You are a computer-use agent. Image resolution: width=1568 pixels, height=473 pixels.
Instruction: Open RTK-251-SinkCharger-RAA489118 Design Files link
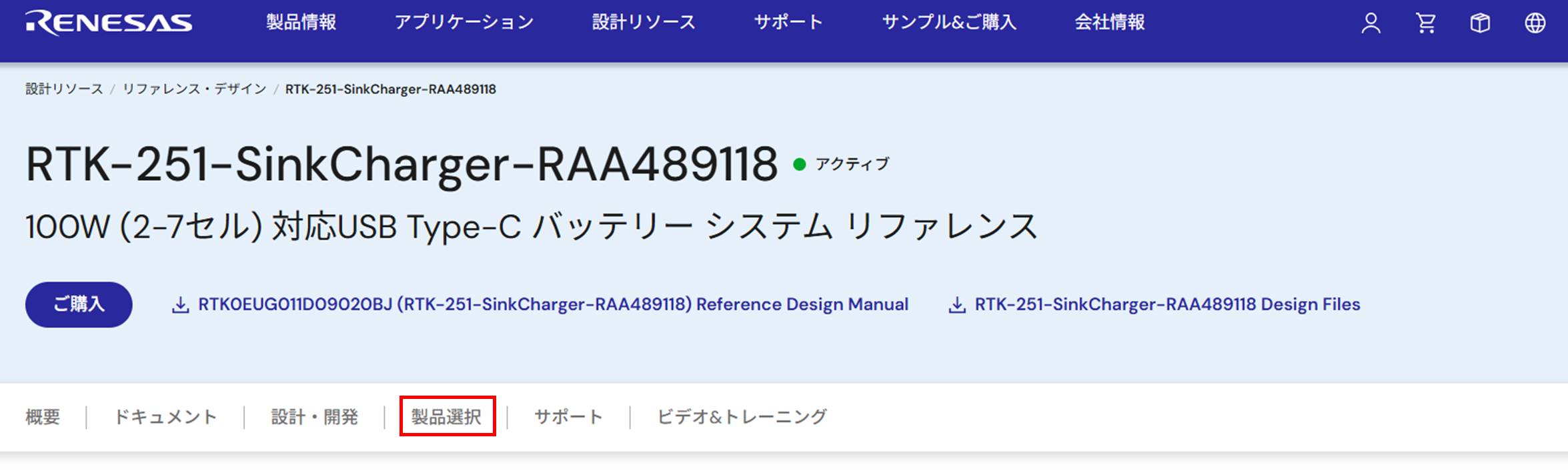(1167, 305)
